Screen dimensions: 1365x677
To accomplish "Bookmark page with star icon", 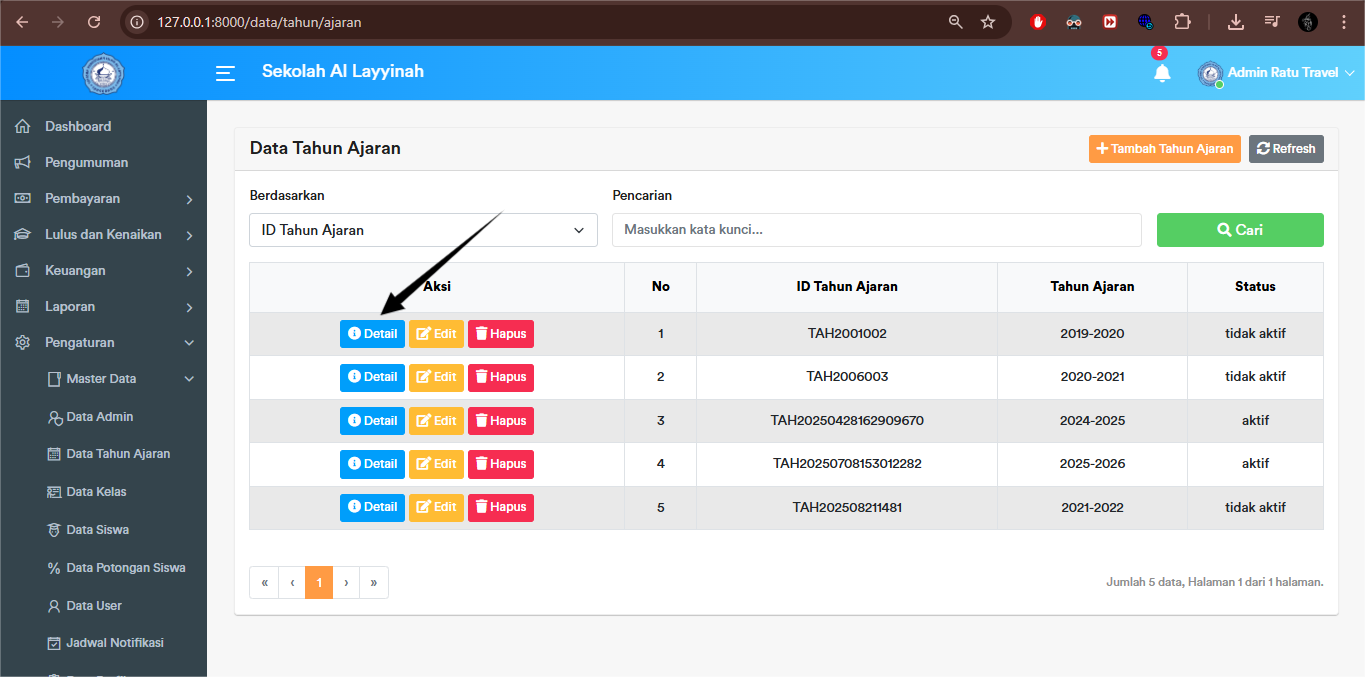I will click(988, 22).
